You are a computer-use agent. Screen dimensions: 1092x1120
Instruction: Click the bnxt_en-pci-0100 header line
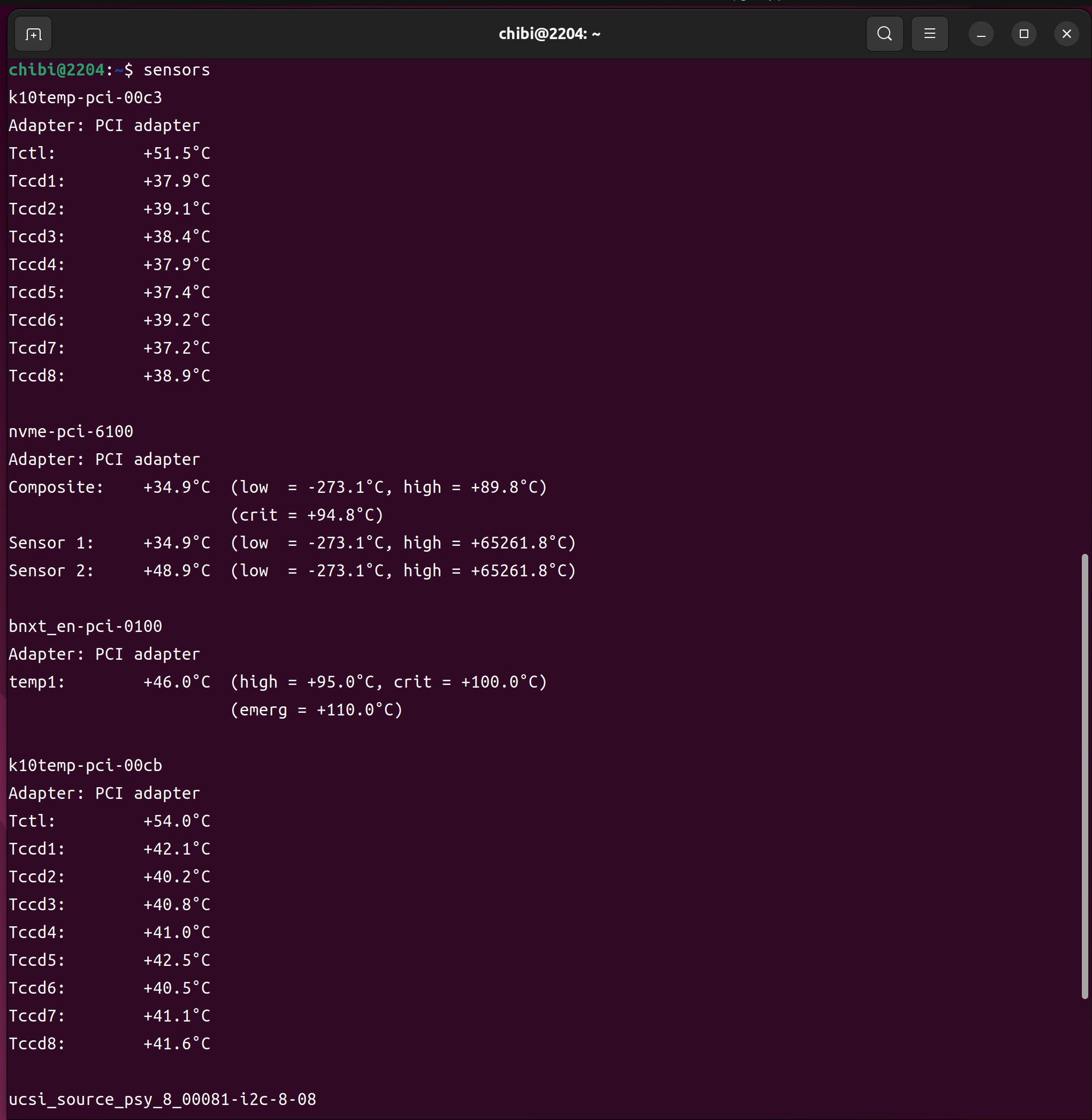(x=85, y=626)
